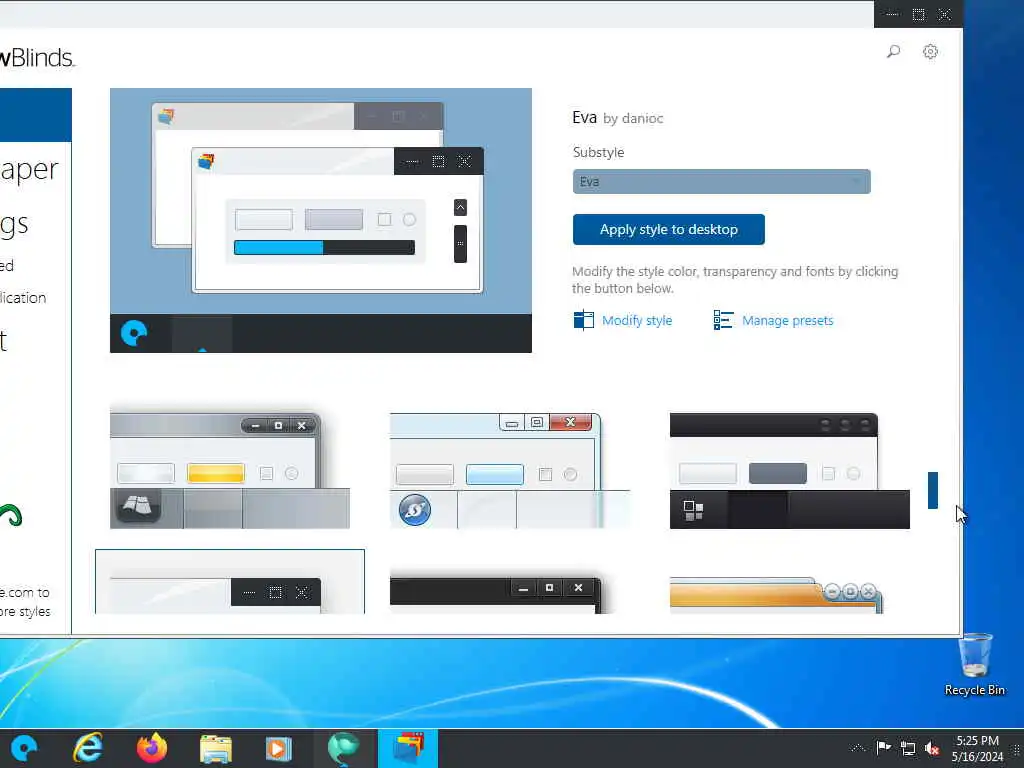The height and width of the screenshot is (768, 1024).
Task: Select the dark titlebar style thumbnail
Action: pyautogui.click(x=790, y=470)
